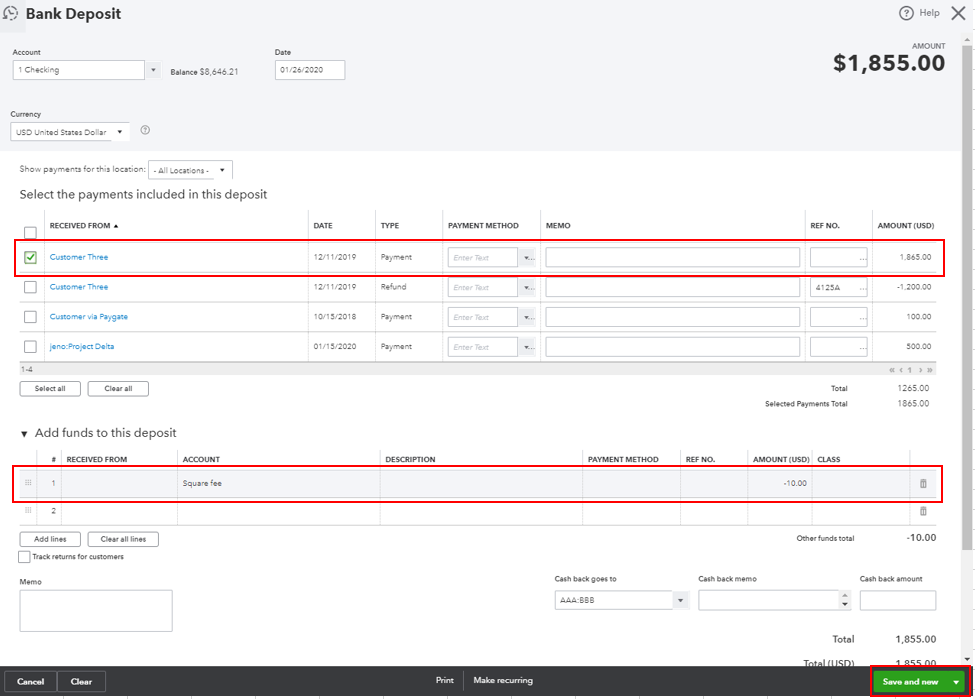Click the Cancel button
The height and width of the screenshot is (699, 975).
[30, 682]
